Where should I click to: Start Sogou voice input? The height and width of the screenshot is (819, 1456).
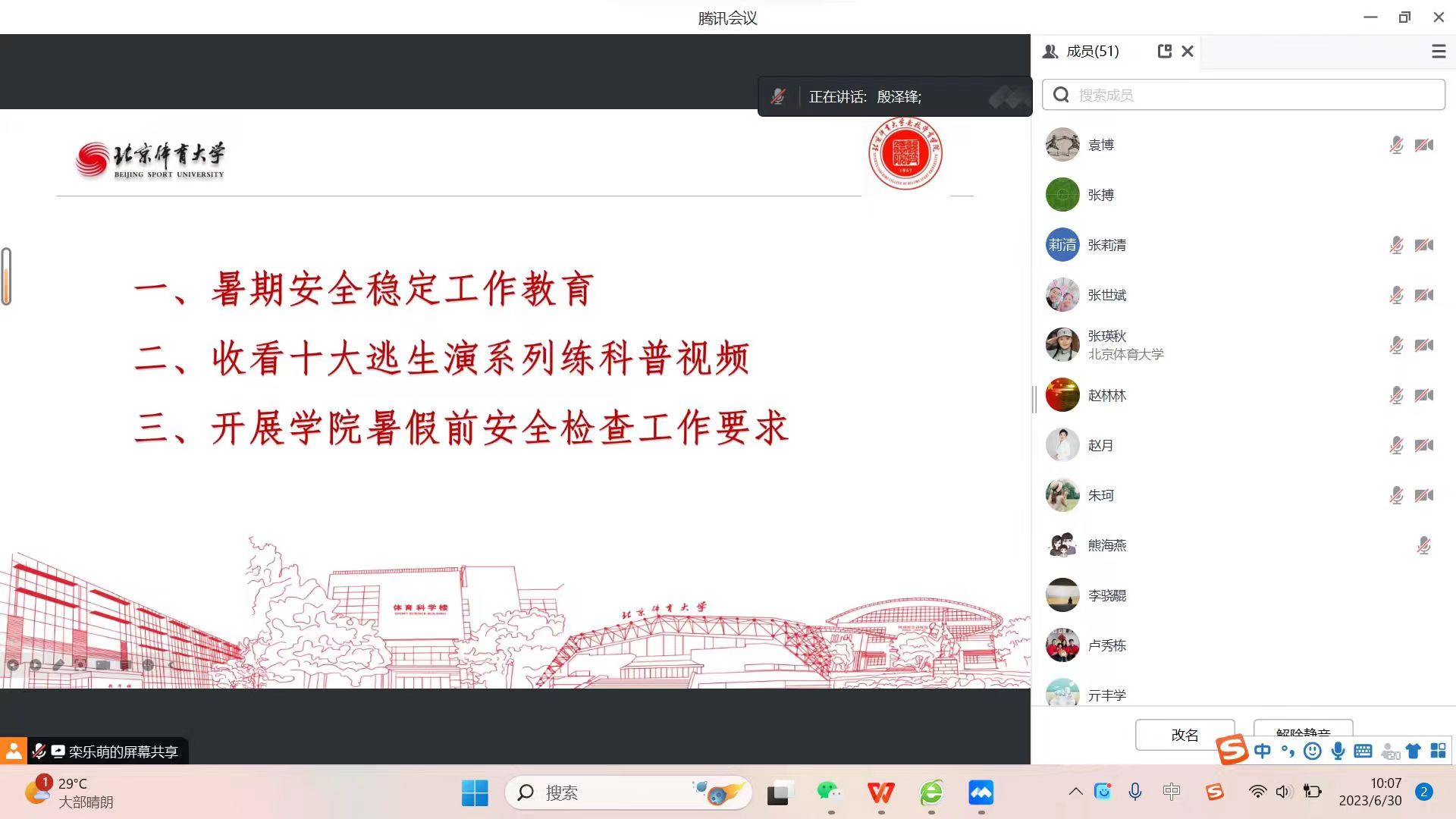(1338, 751)
